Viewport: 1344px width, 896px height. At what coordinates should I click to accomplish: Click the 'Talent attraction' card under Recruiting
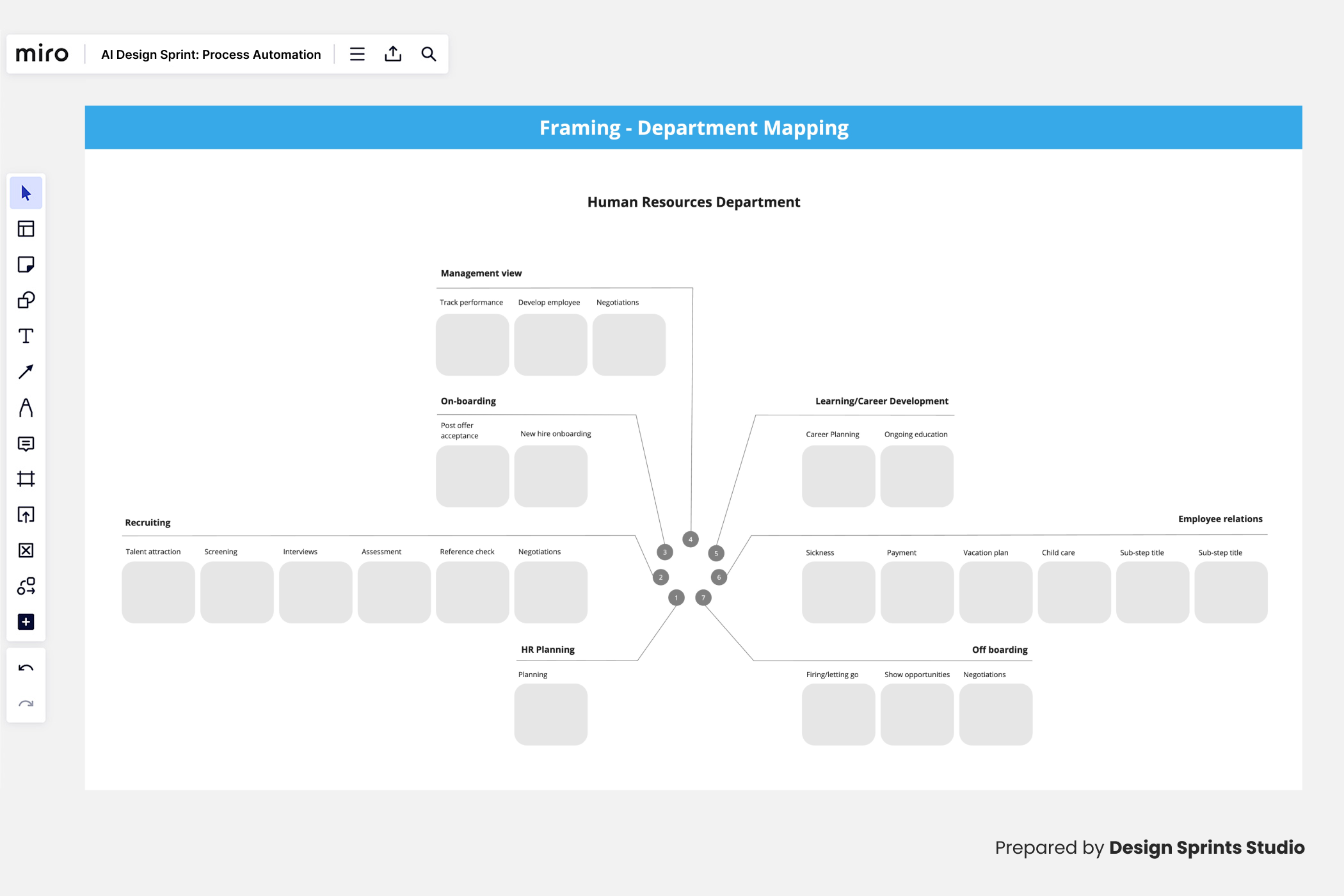click(157, 592)
